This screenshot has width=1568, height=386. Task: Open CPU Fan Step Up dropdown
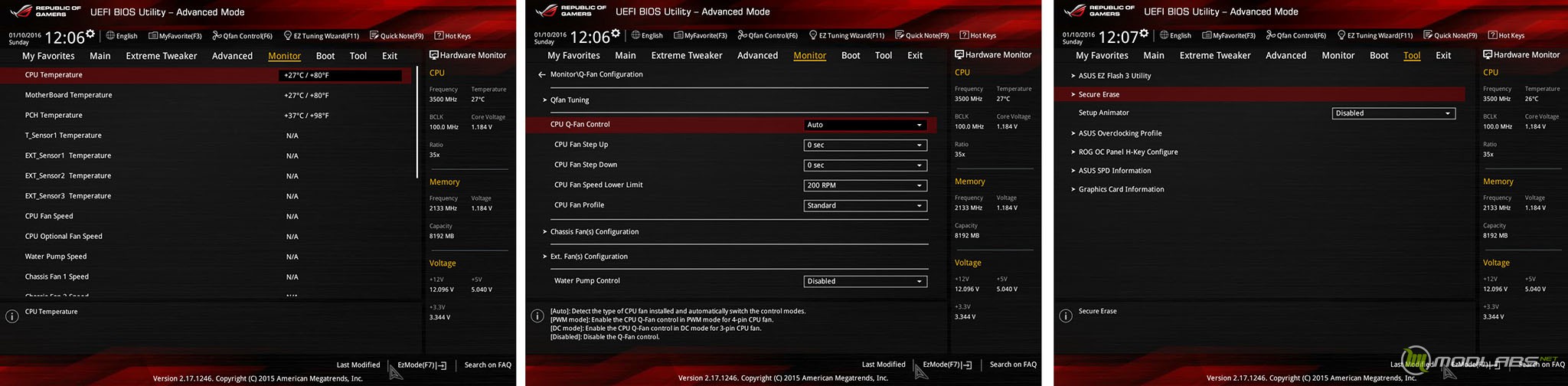[865, 145]
